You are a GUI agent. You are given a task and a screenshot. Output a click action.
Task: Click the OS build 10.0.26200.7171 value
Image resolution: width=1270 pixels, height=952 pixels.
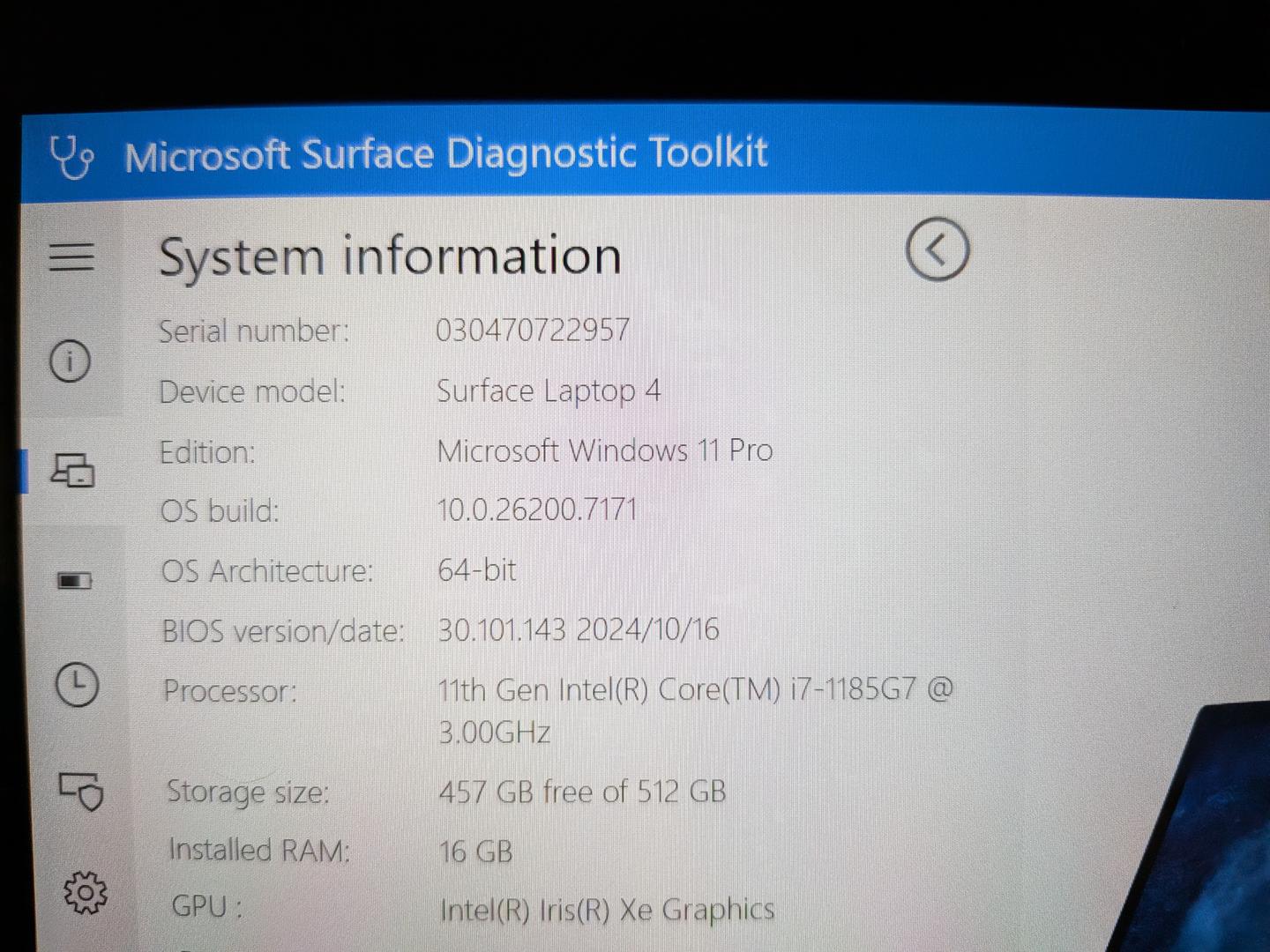point(537,509)
